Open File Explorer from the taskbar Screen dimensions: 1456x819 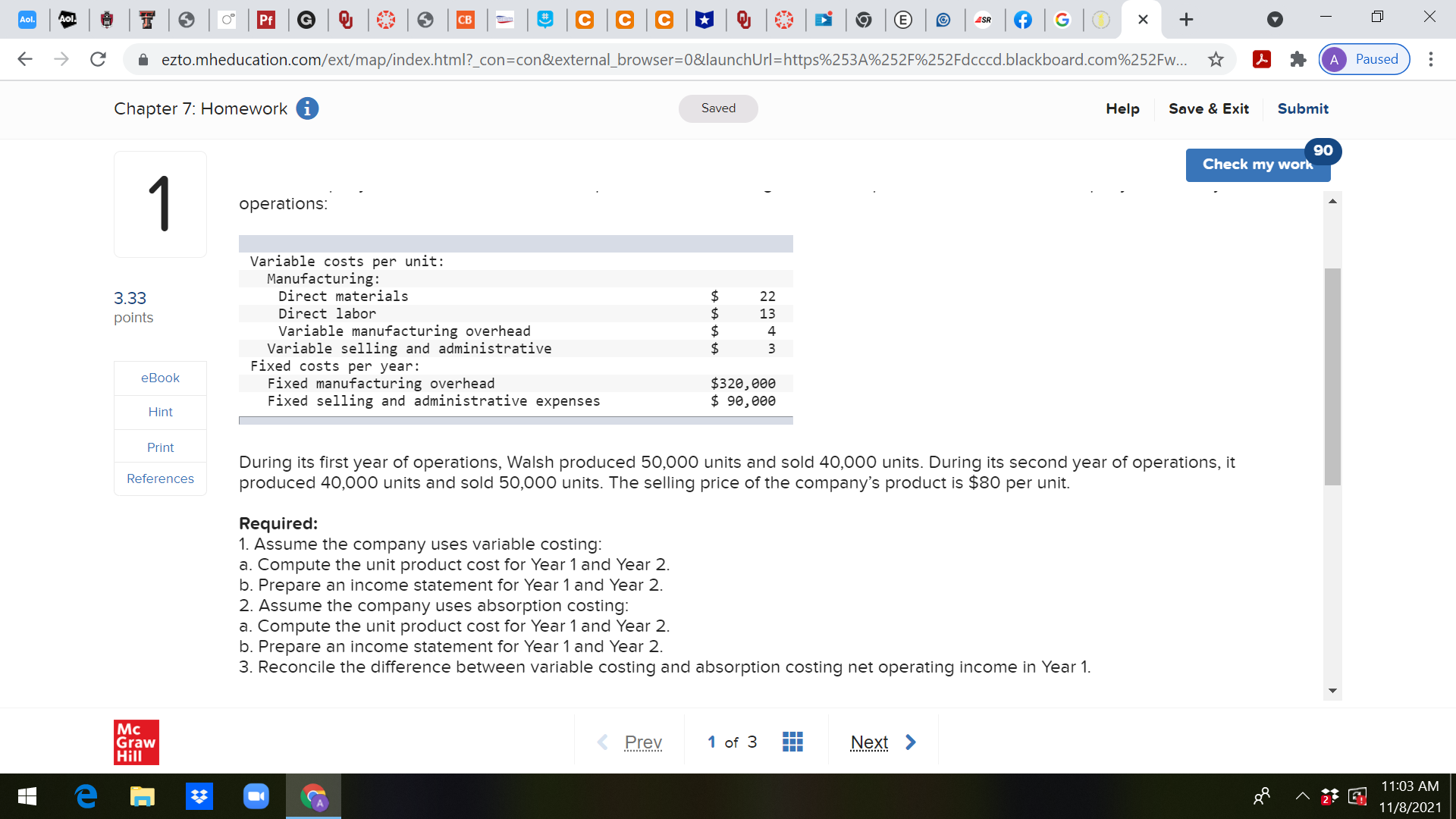(x=143, y=796)
